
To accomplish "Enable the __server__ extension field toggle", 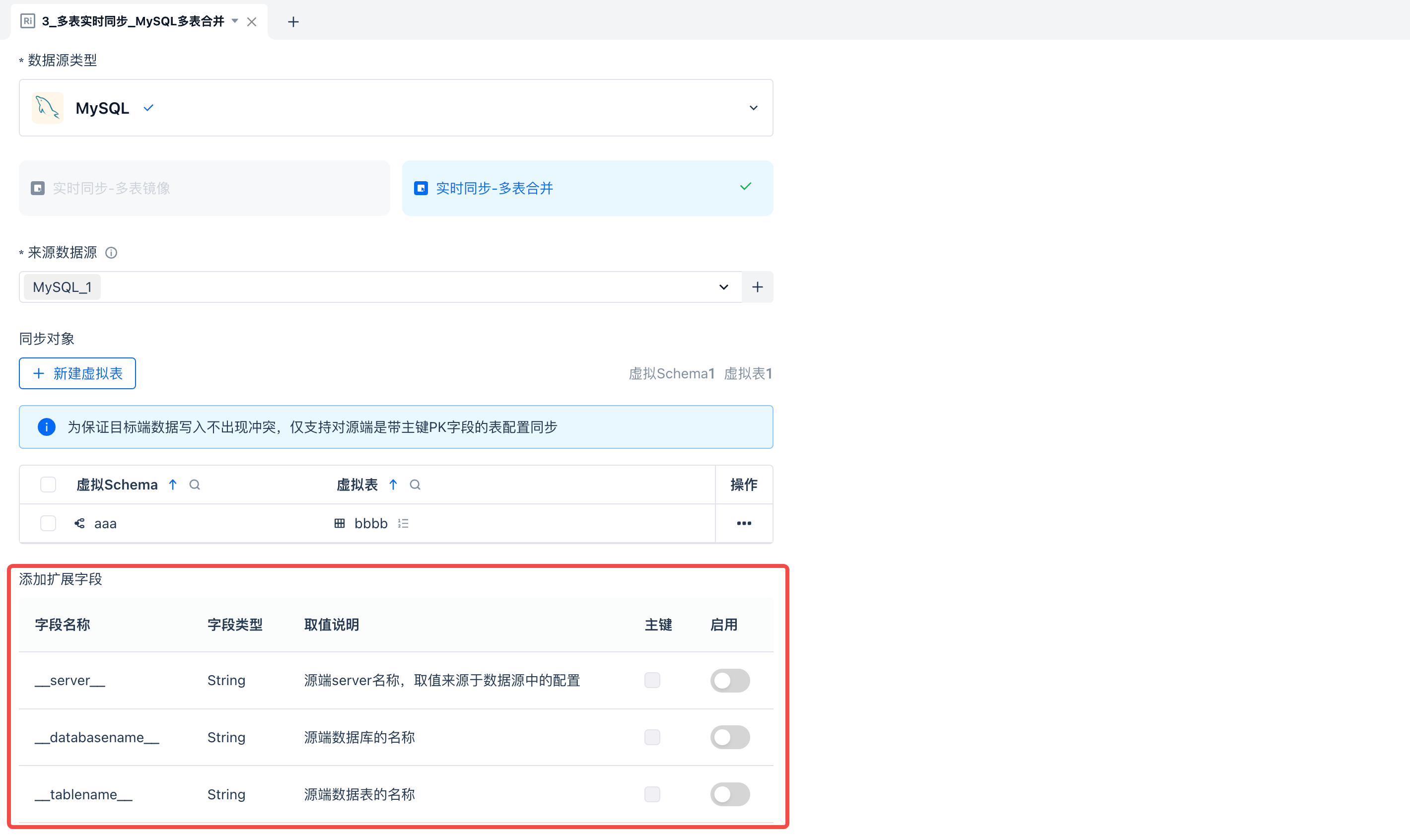I will [730, 680].
